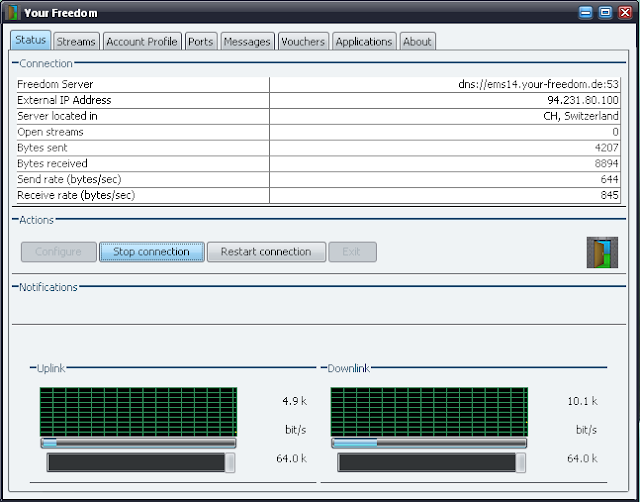
Task: Click the Downlink traffic graph
Action: (x=429, y=412)
